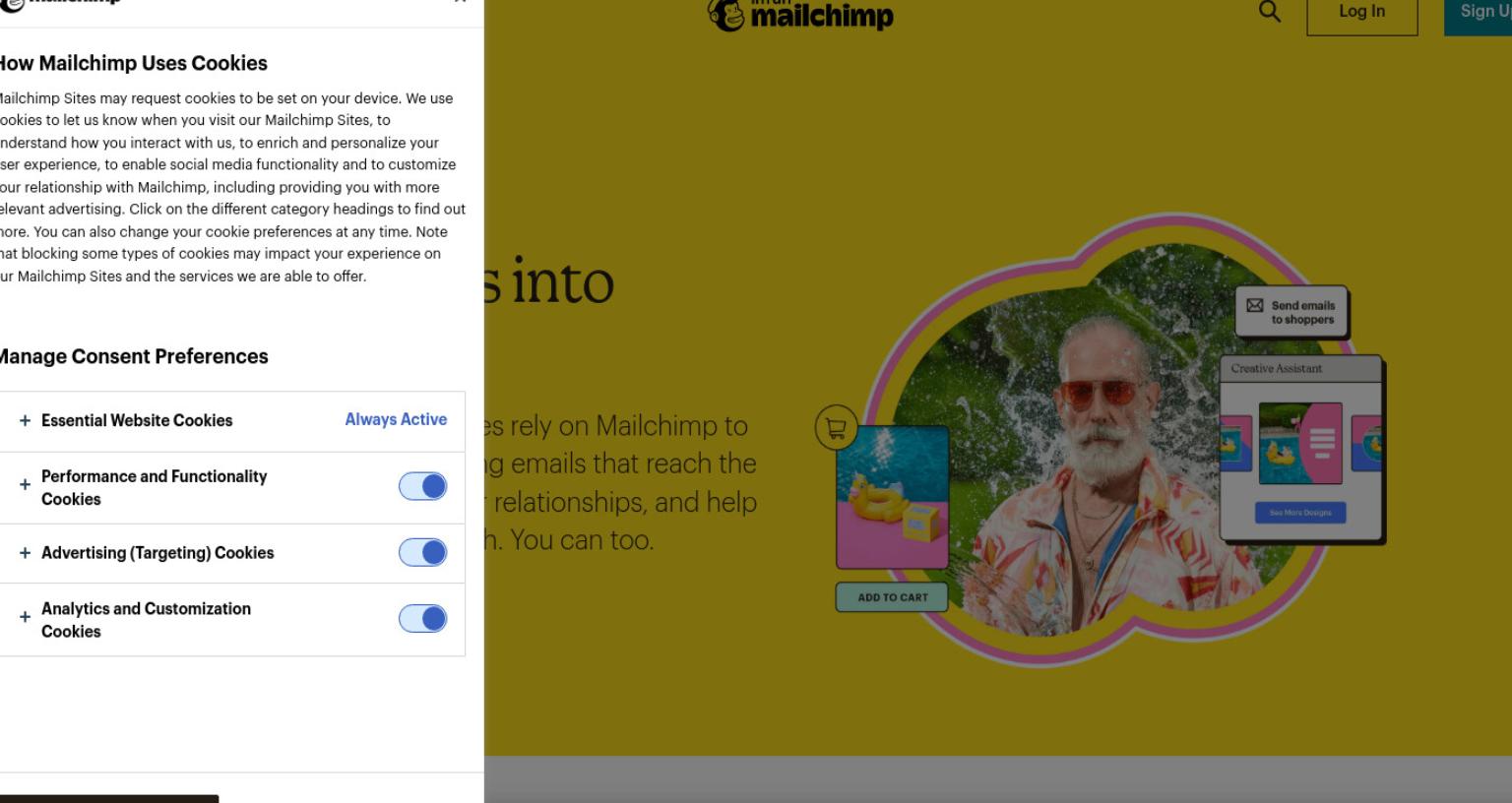This screenshot has height=803, width=1512.
Task: Click the Manage Consent Preferences heading
Action: point(132,356)
